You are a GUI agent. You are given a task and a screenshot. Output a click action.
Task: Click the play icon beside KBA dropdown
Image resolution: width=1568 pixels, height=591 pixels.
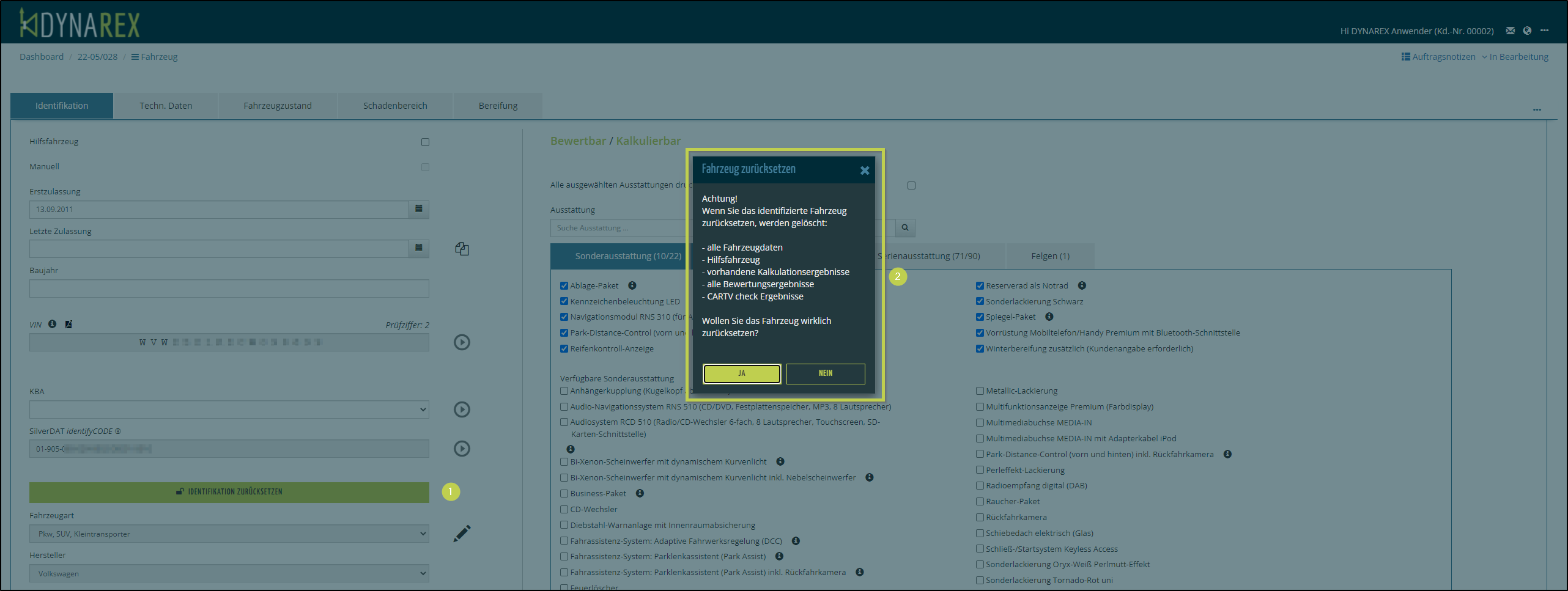click(x=462, y=409)
